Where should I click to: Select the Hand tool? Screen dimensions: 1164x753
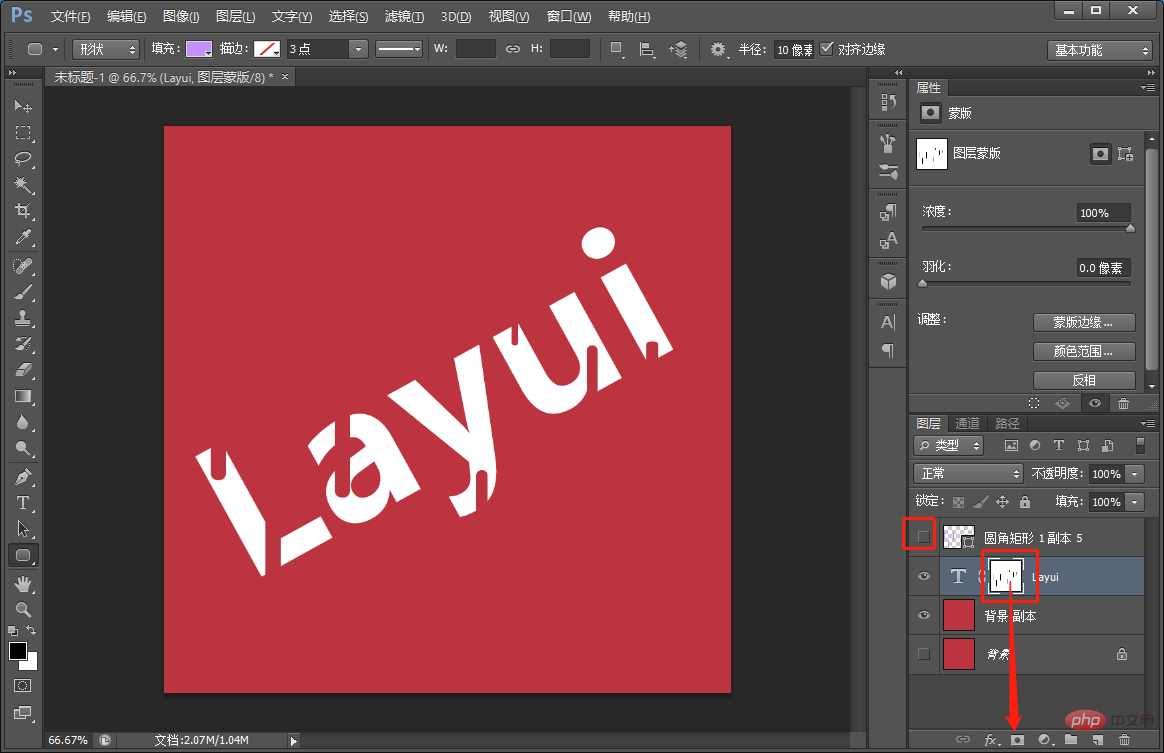(23, 584)
